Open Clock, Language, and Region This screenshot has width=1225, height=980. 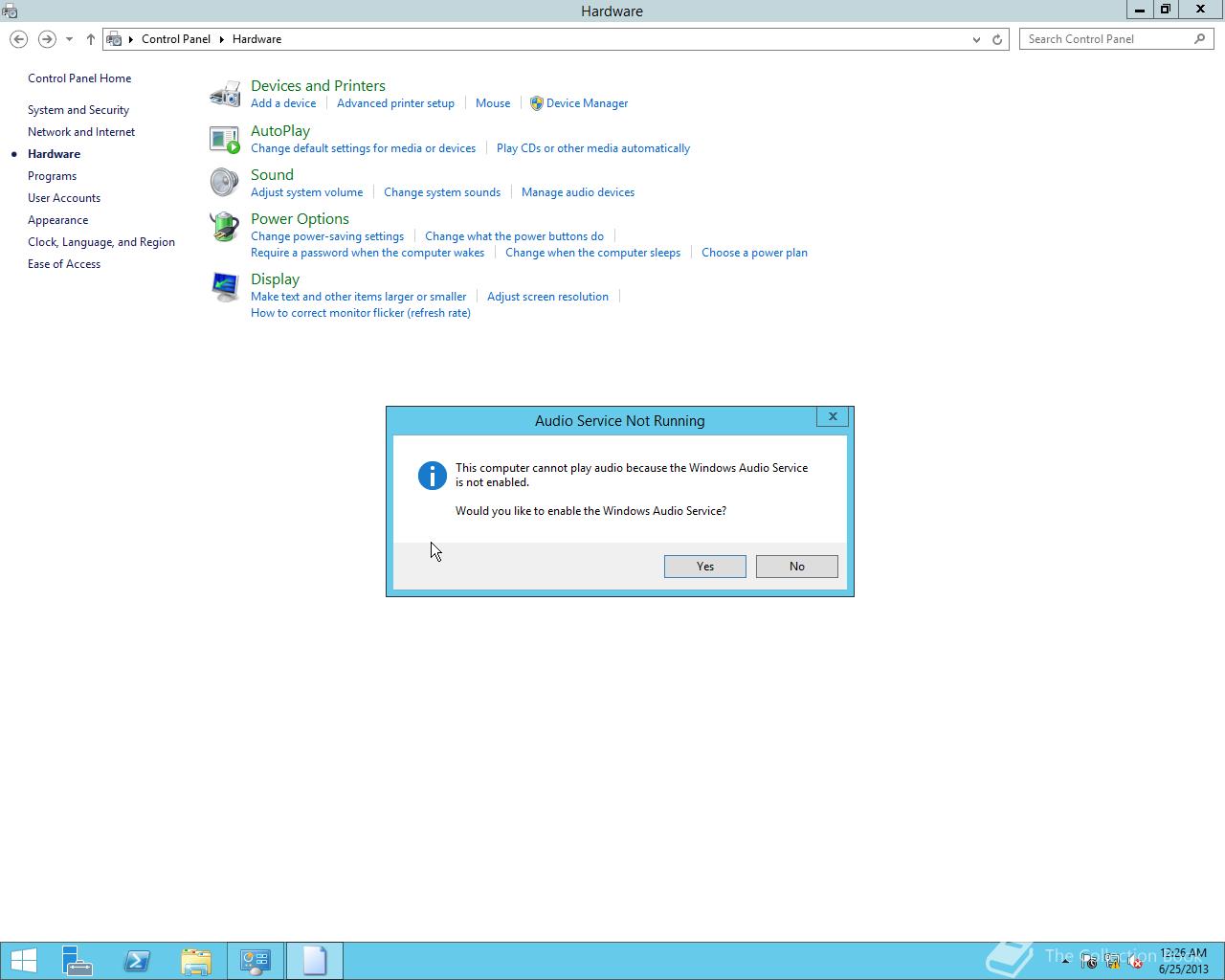101,242
